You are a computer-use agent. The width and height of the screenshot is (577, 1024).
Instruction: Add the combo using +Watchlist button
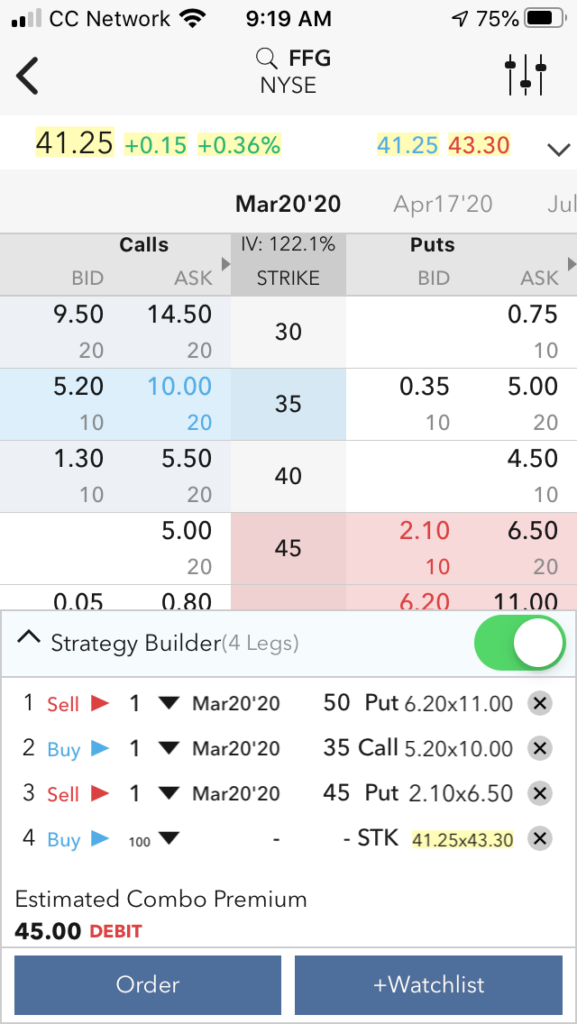[x=428, y=985]
